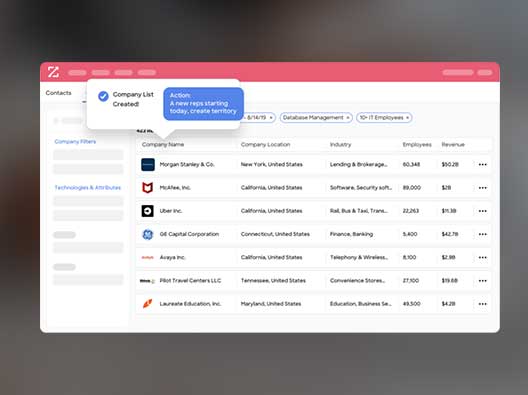Screen dimensions: 528x395
Task: Click the Pilot Travel Centers logo
Action: click(147, 281)
